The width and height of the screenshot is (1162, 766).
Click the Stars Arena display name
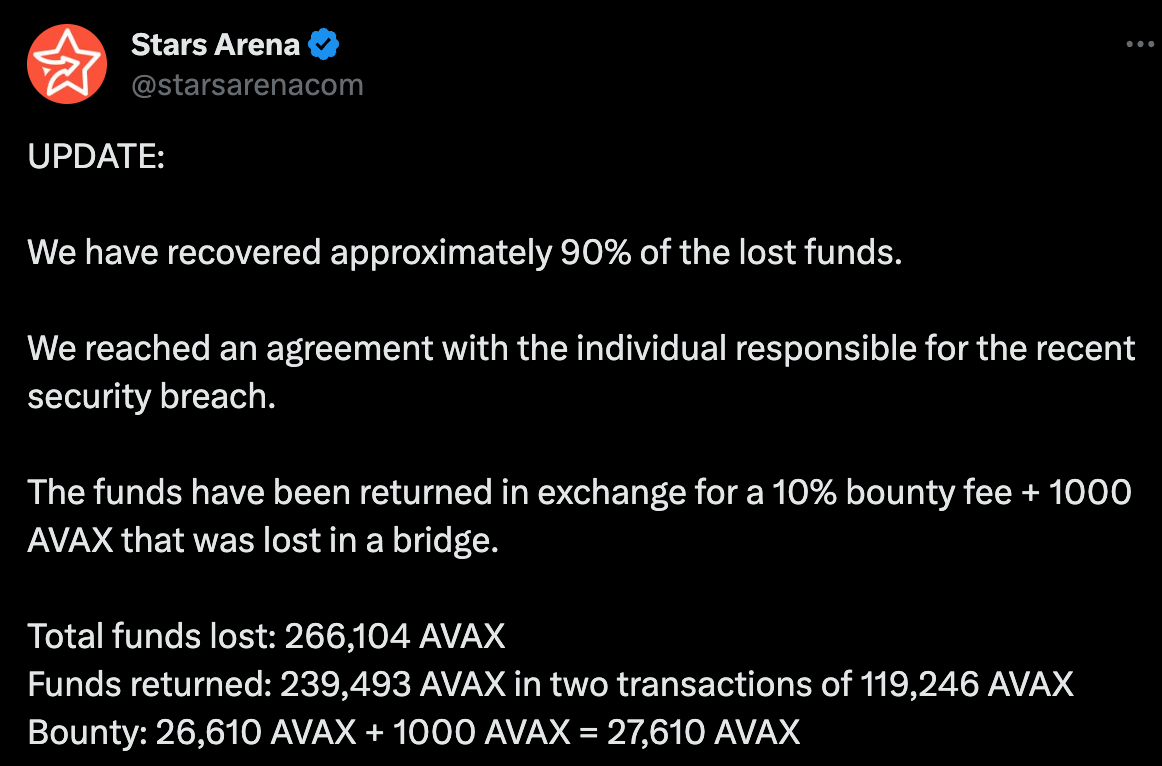point(215,44)
